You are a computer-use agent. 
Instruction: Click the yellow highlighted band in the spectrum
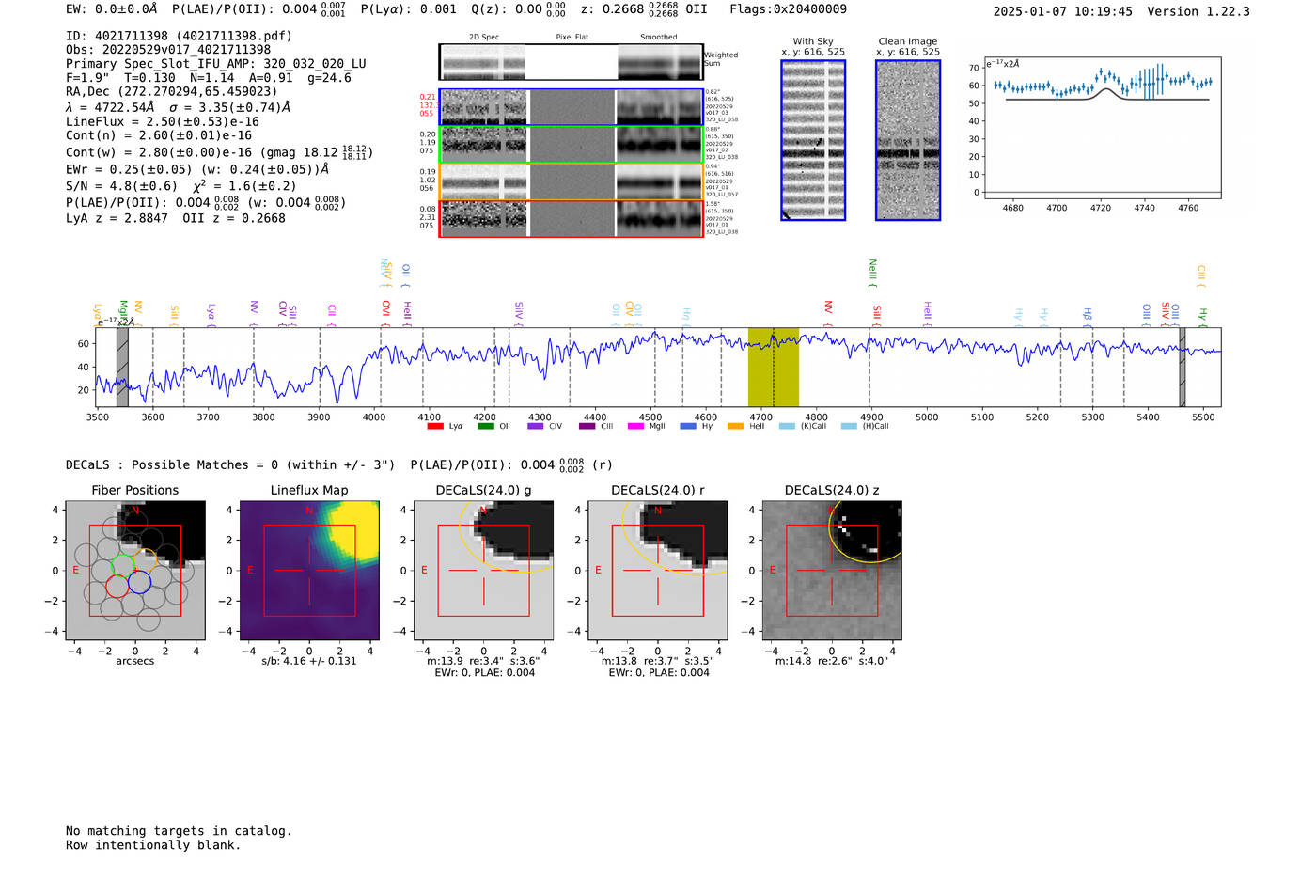(773, 367)
